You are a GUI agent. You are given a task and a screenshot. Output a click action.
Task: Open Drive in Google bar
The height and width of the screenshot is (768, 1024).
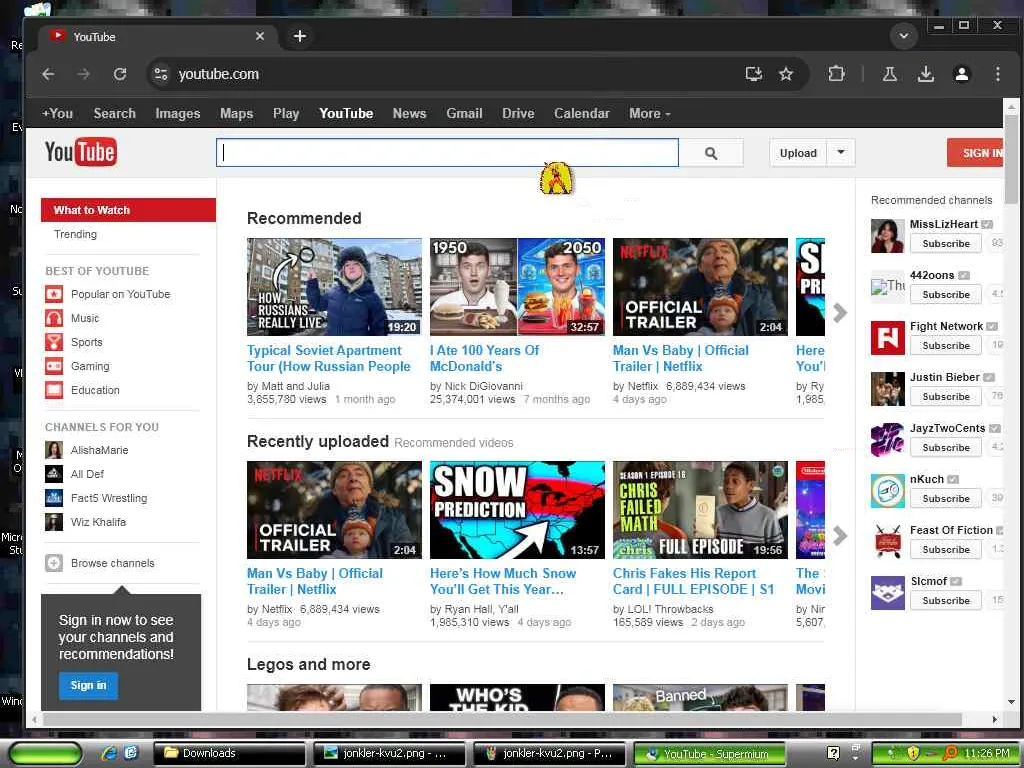(518, 114)
